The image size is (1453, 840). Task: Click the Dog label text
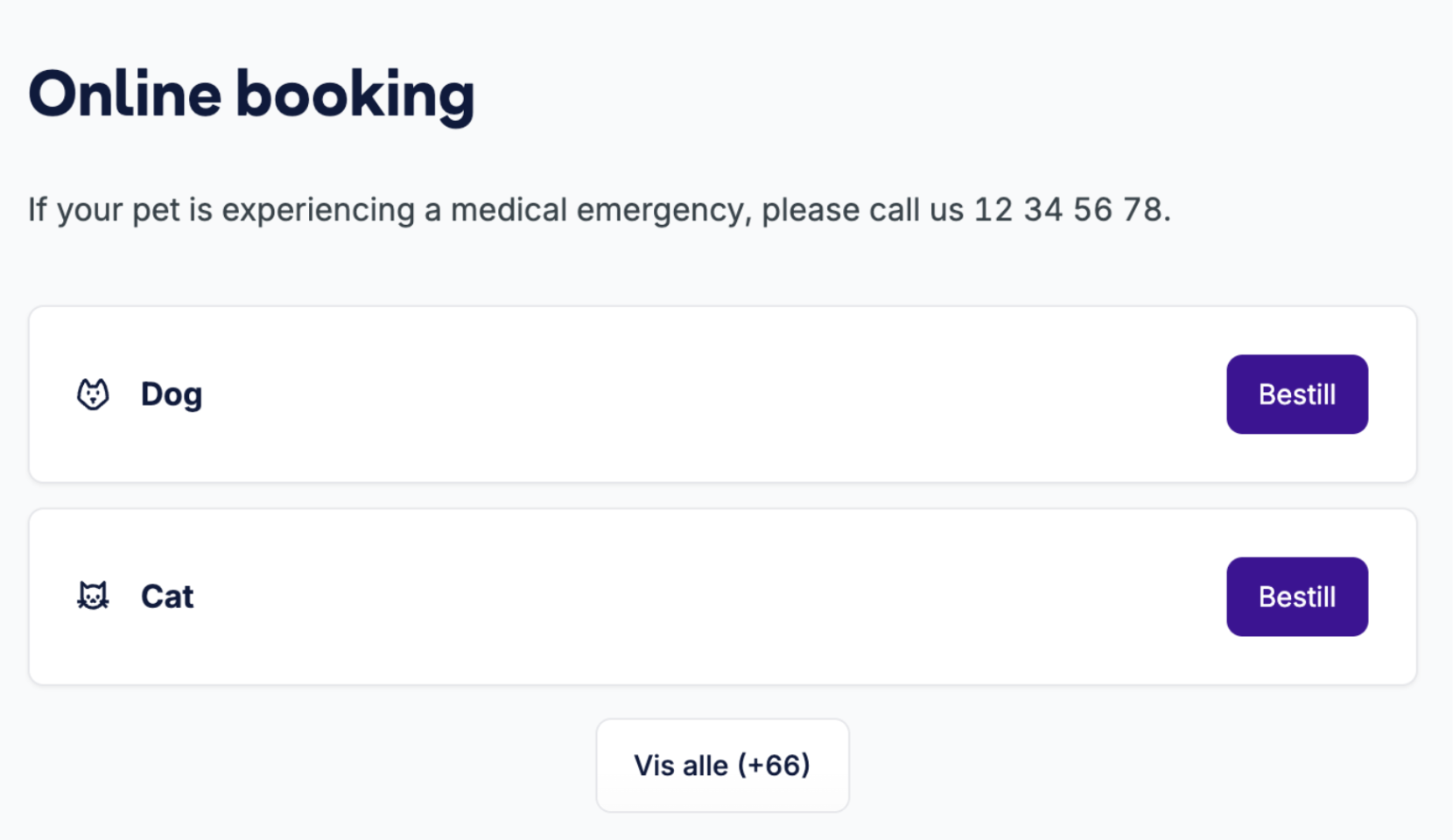tap(171, 394)
